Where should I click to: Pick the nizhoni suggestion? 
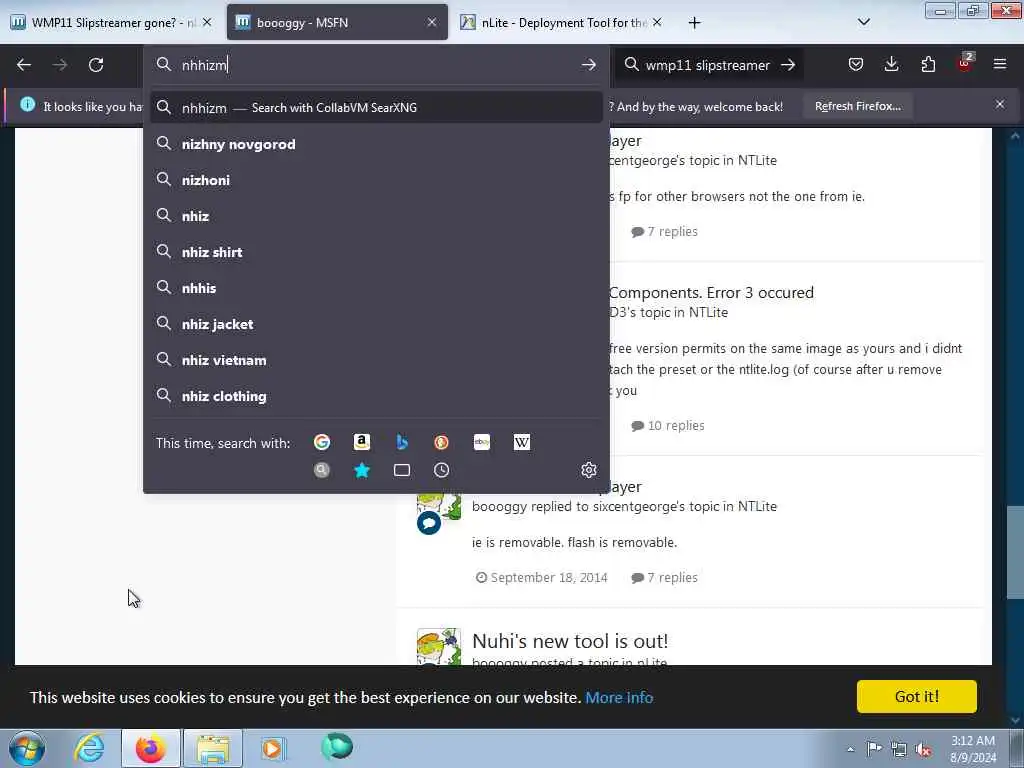(x=376, y=180)
